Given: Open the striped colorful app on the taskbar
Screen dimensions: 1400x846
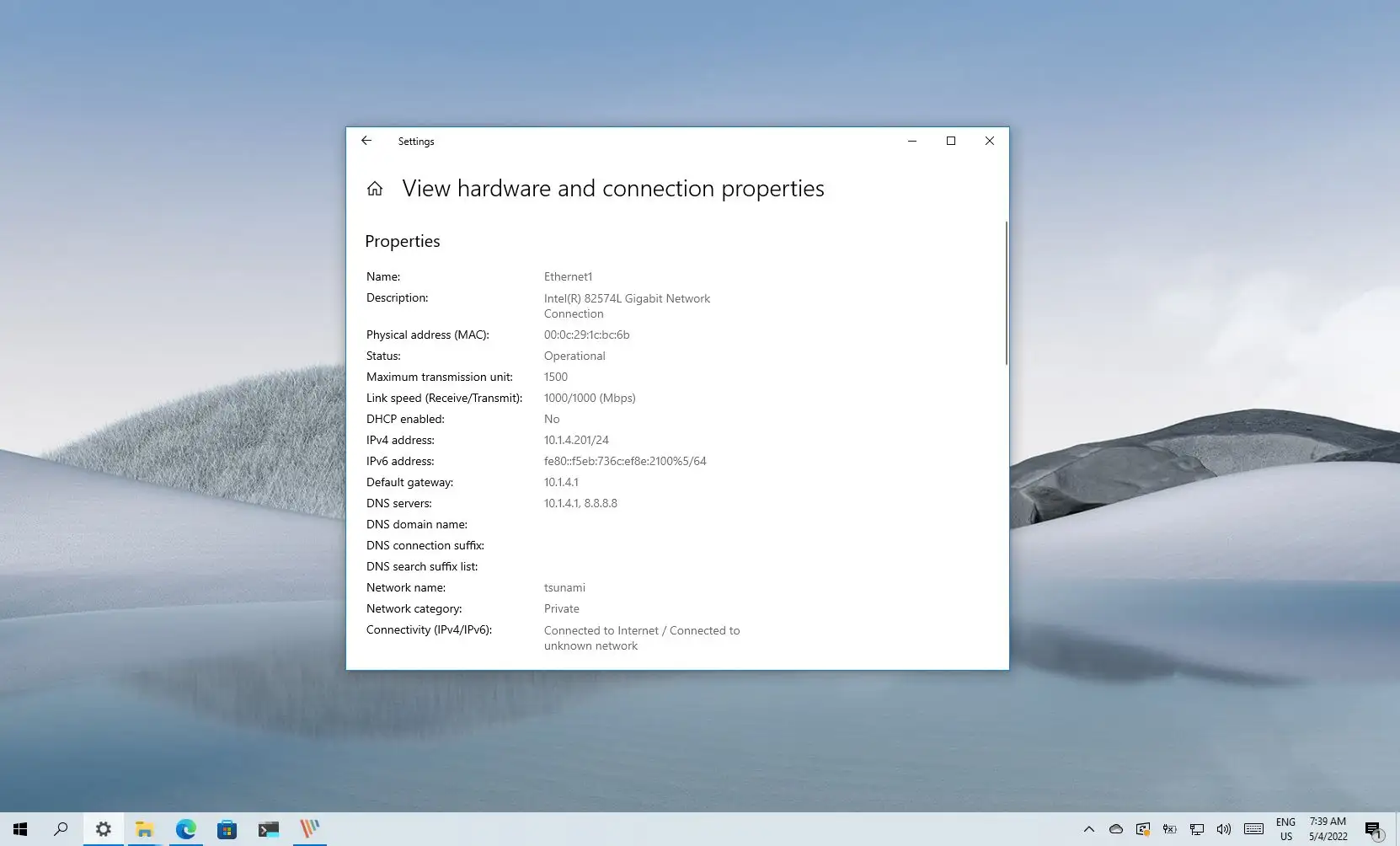Looking at the screenshot, I should 309,828.
